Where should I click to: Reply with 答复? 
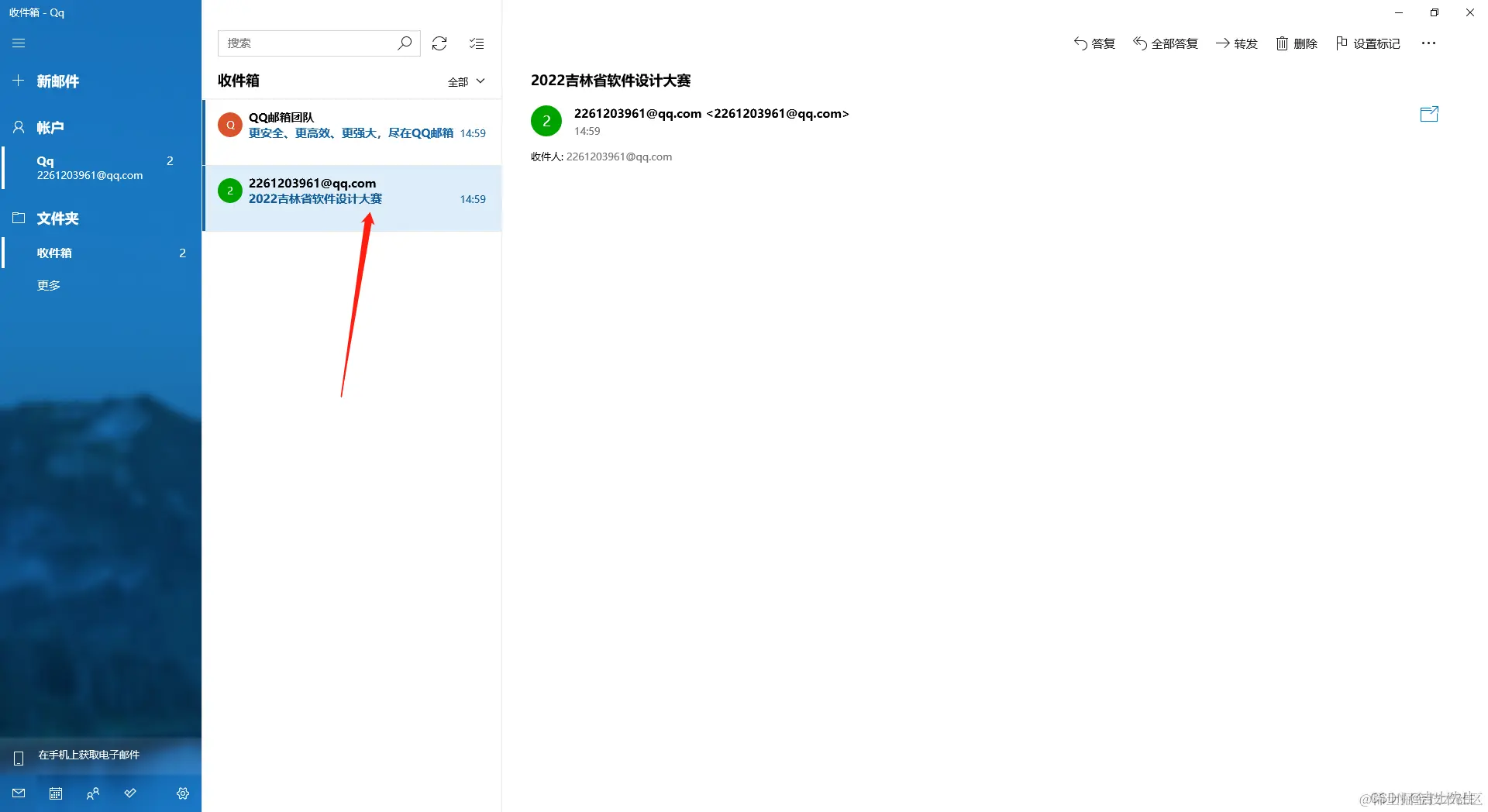click(1094, 43)
